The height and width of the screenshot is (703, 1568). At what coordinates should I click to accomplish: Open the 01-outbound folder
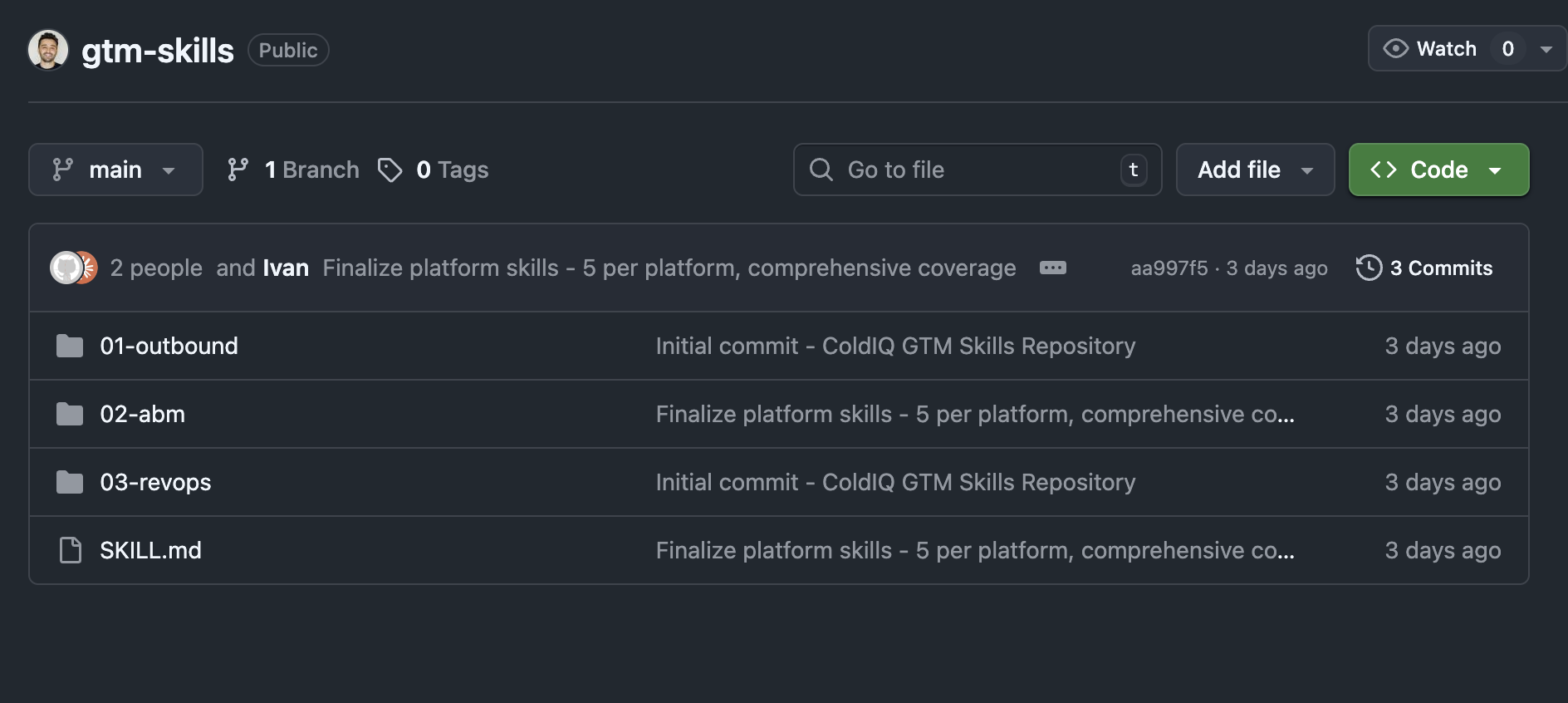coord(169,346)
